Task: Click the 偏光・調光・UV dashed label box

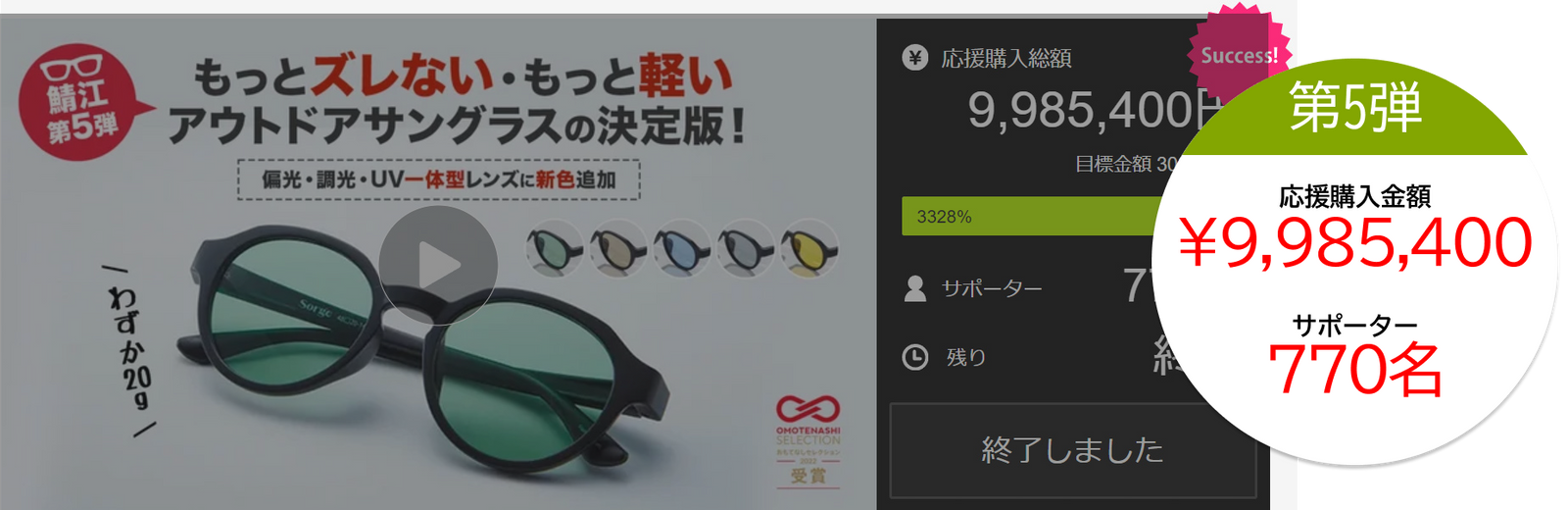Action: (x=439, y=179)
